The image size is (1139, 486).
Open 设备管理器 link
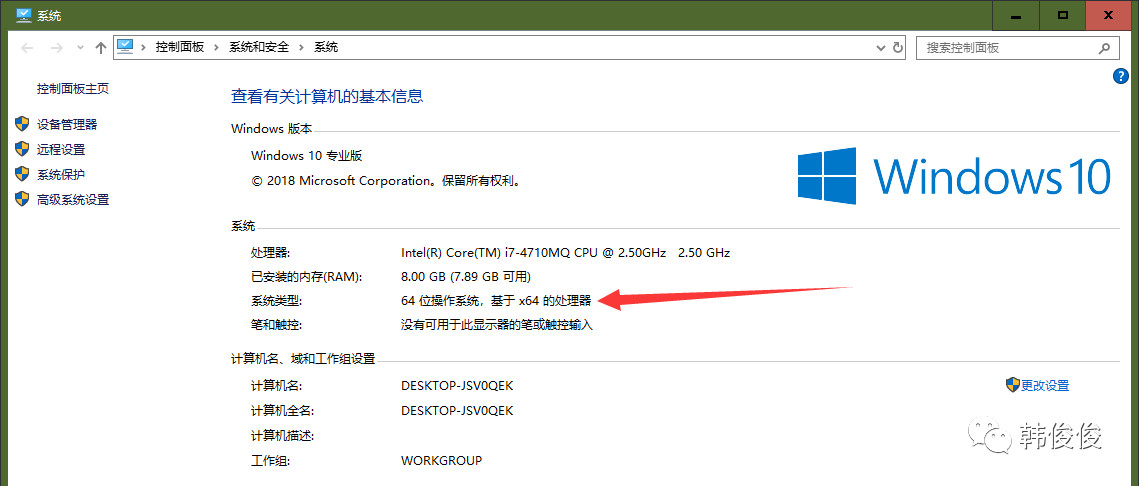tap(67, 125)
